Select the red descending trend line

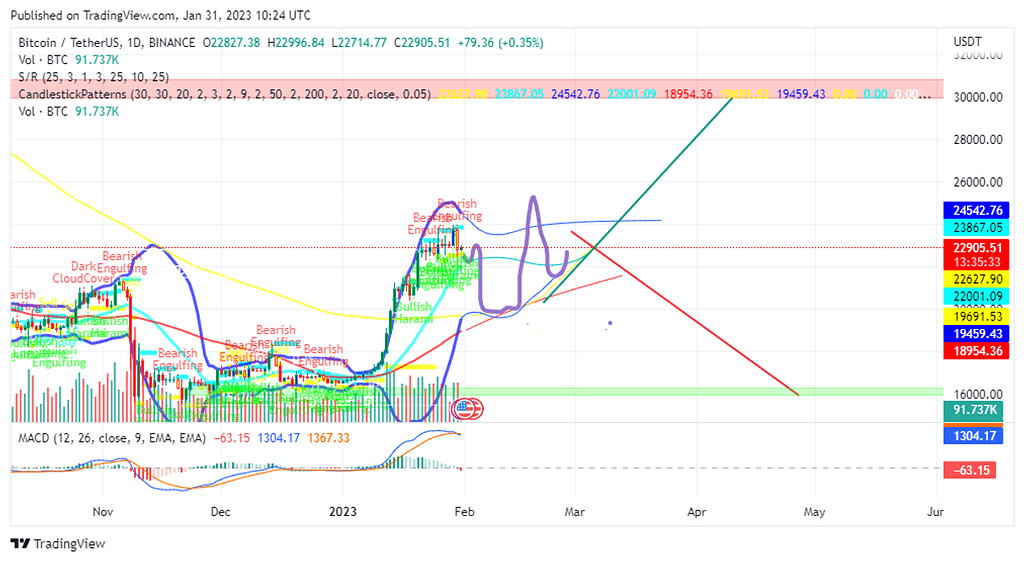700,321
